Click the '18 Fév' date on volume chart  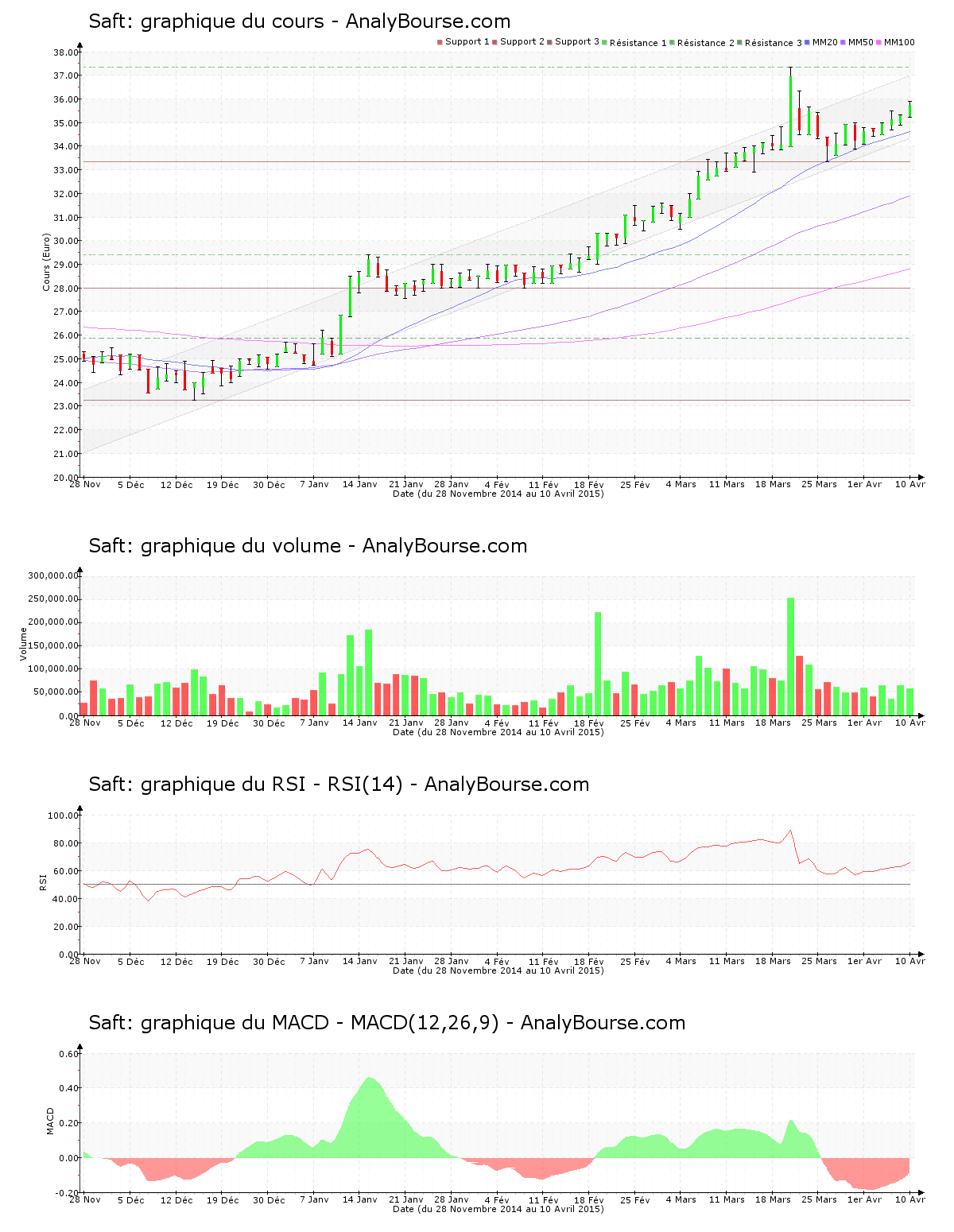coord(589,723)
